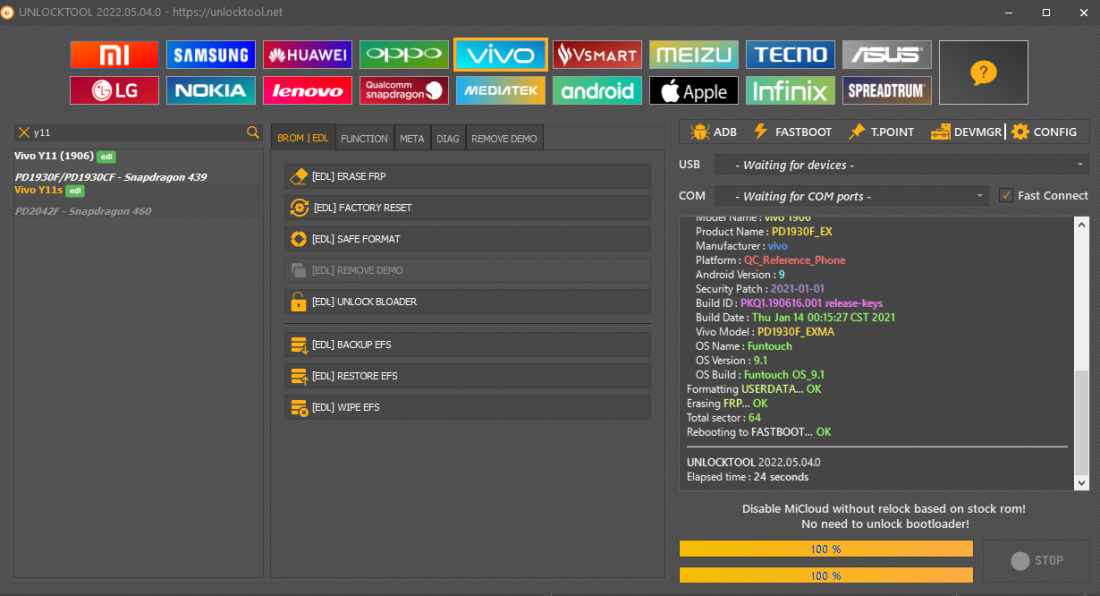1100x596 pixels.
Task: Open the USB devices dropdown
Action: (901, 165)
